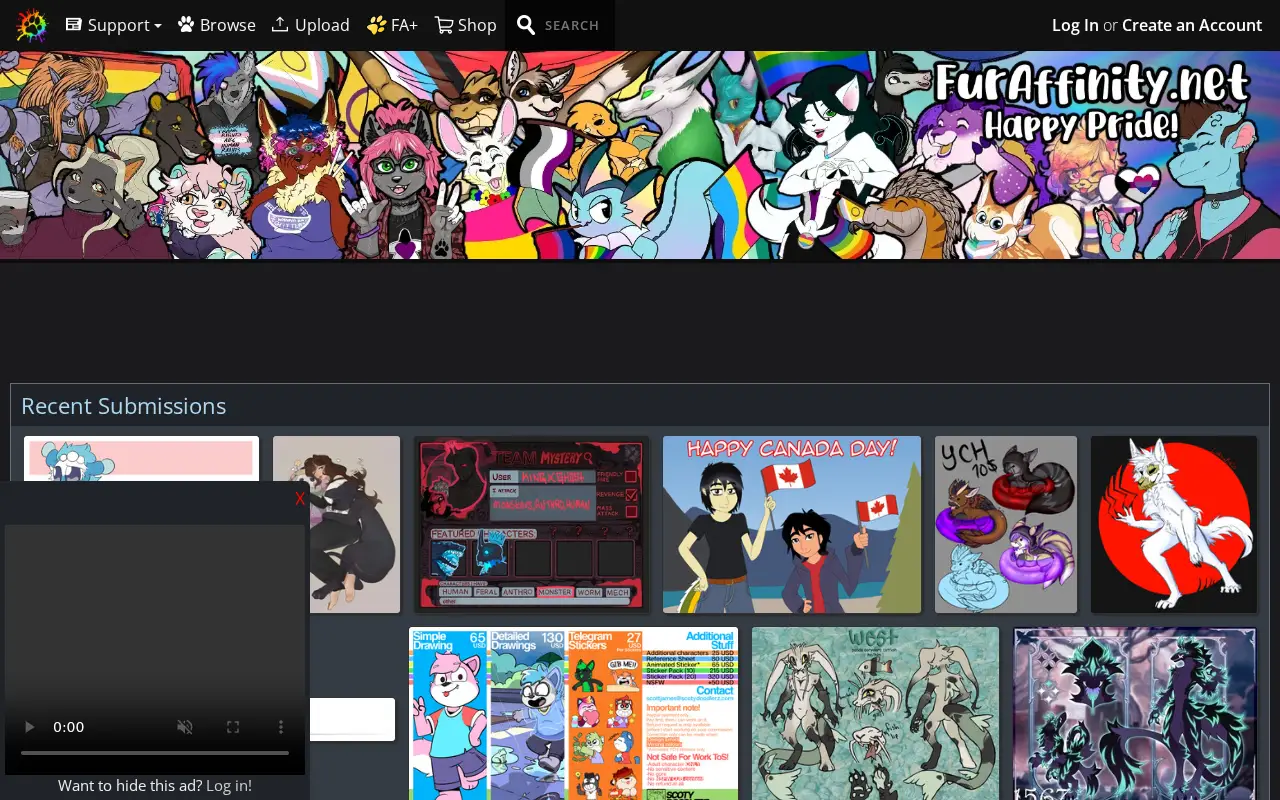The height and width of the screenshot is (800, 1280).
Task: Click the FurAffinity rainbow logo icon
Action: point(32,25)
